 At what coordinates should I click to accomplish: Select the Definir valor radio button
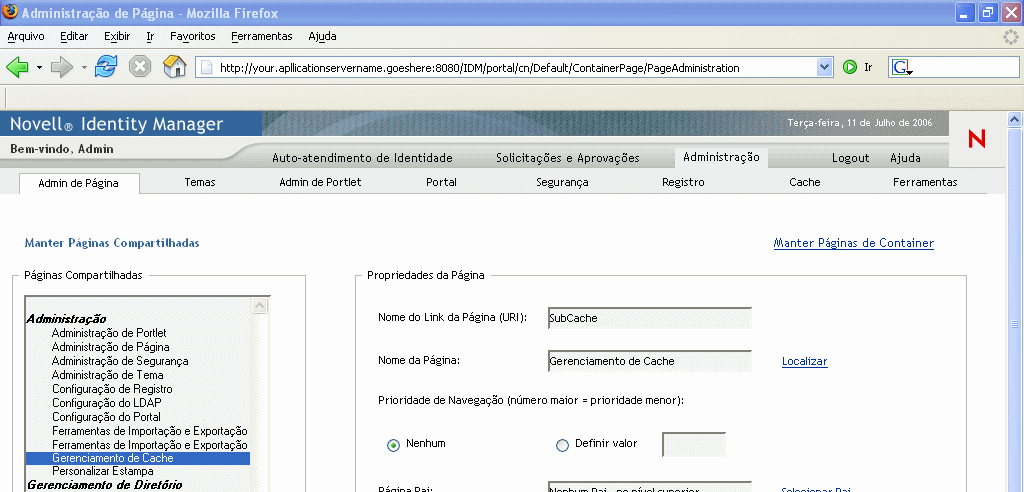click(x=562, y=445)
